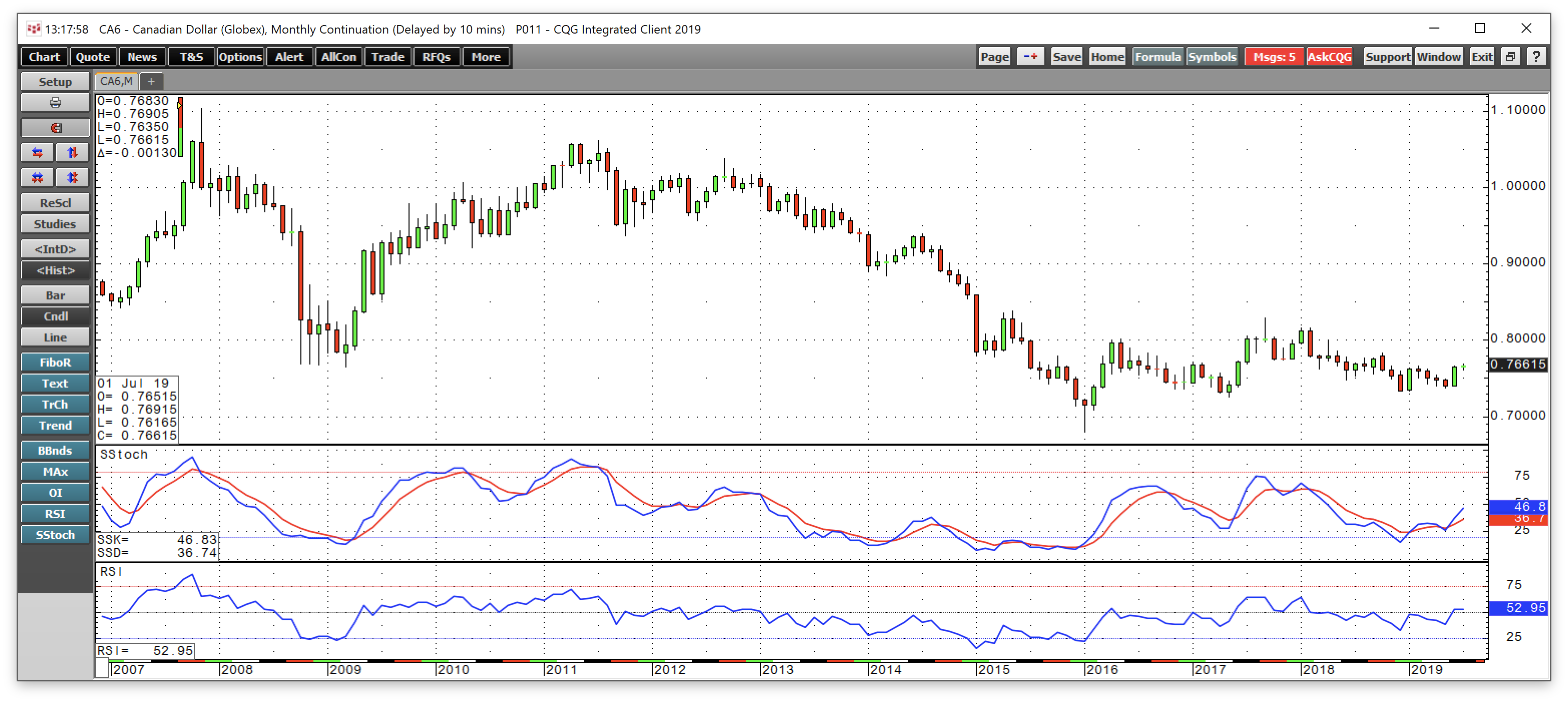Click the RSI pane label

tap(111, 571)
